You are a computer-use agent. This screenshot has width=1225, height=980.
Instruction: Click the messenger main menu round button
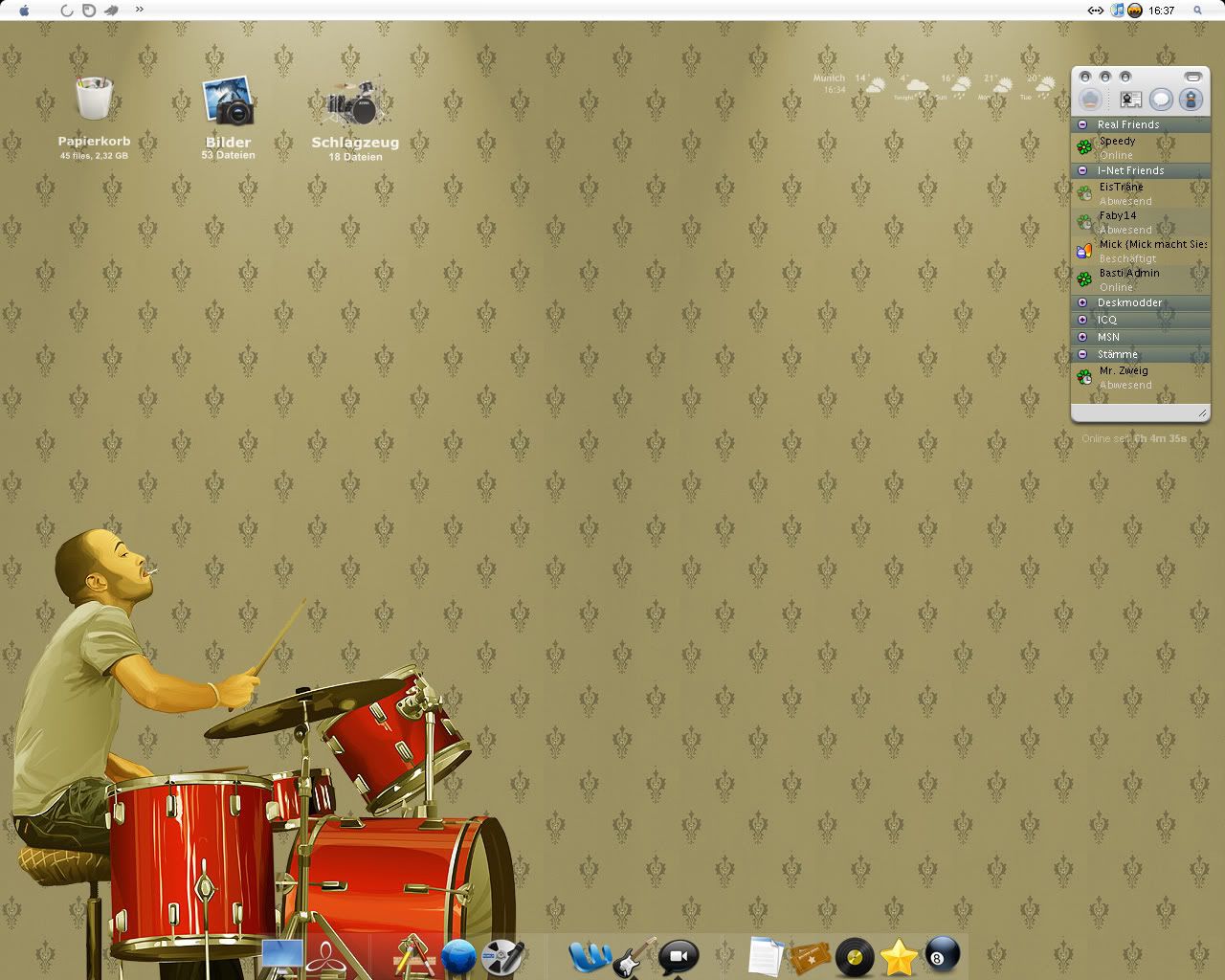[x=1090, y=99]
